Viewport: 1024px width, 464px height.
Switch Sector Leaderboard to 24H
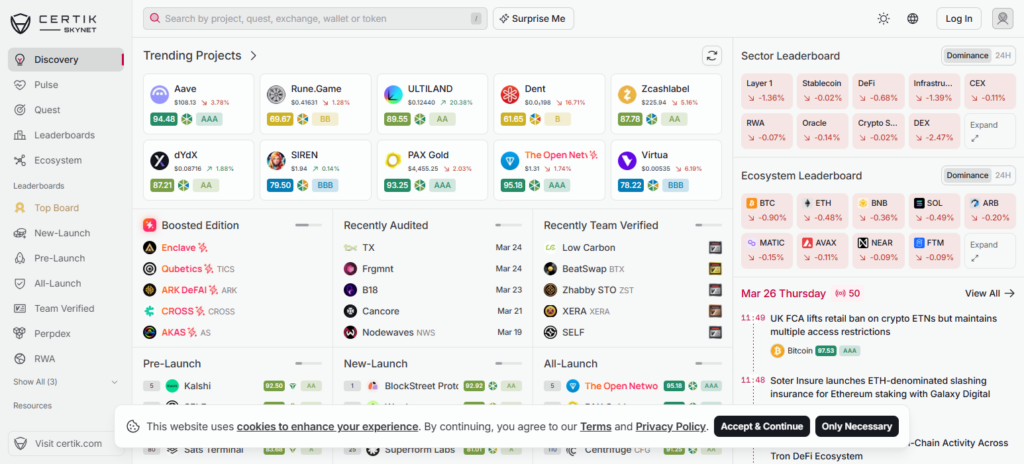(1002, 56)
